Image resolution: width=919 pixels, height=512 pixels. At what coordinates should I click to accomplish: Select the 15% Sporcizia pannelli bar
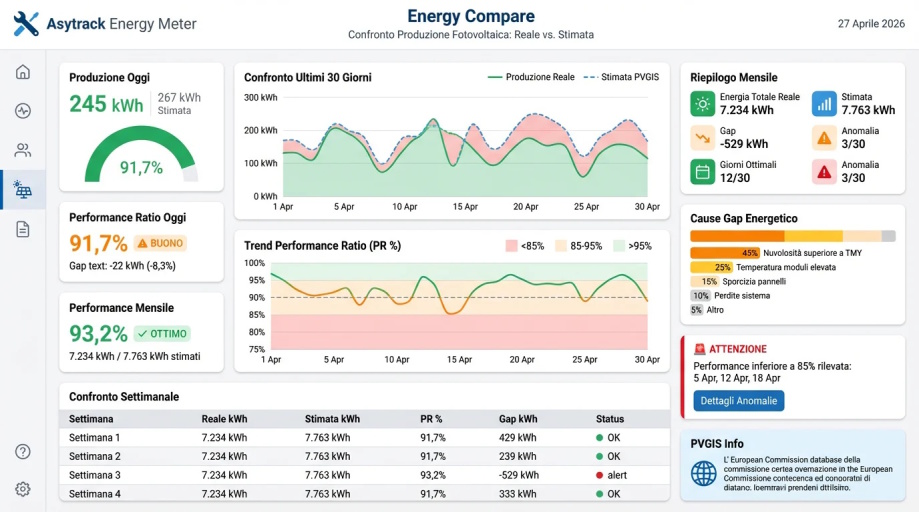pyautogui.click(x=704, y=281)
